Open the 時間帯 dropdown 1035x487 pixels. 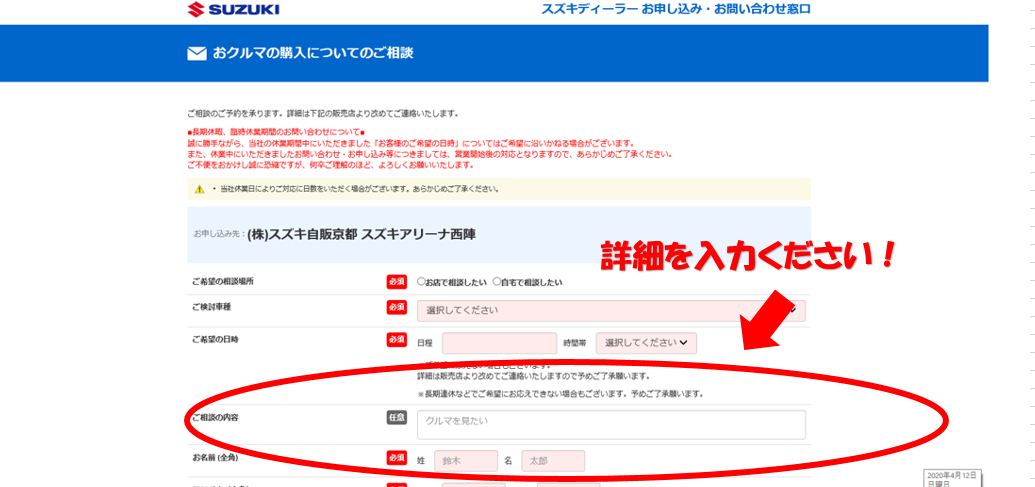click(646, 343)
